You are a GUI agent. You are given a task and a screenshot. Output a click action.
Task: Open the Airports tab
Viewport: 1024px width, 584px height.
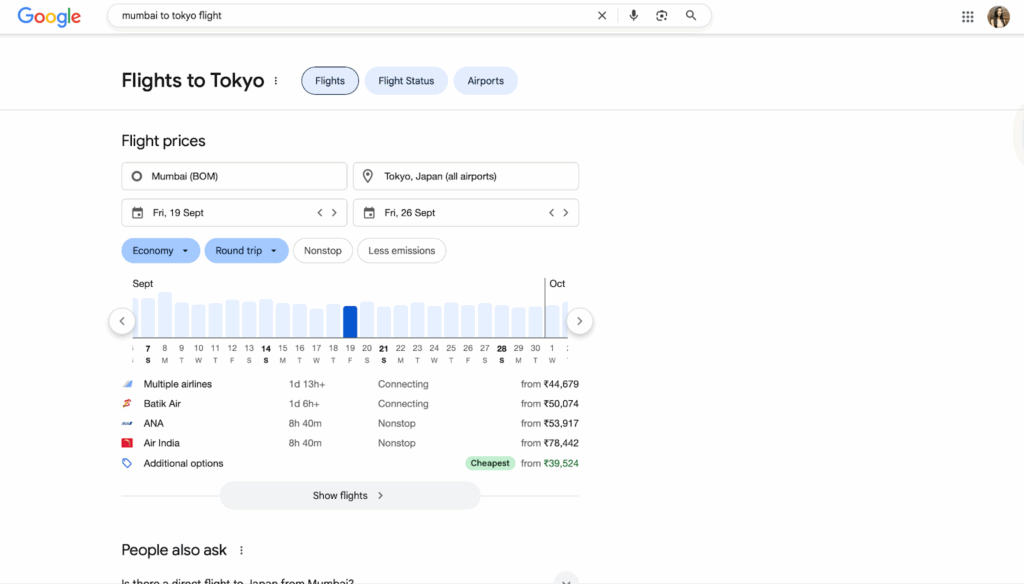[485, 80]
